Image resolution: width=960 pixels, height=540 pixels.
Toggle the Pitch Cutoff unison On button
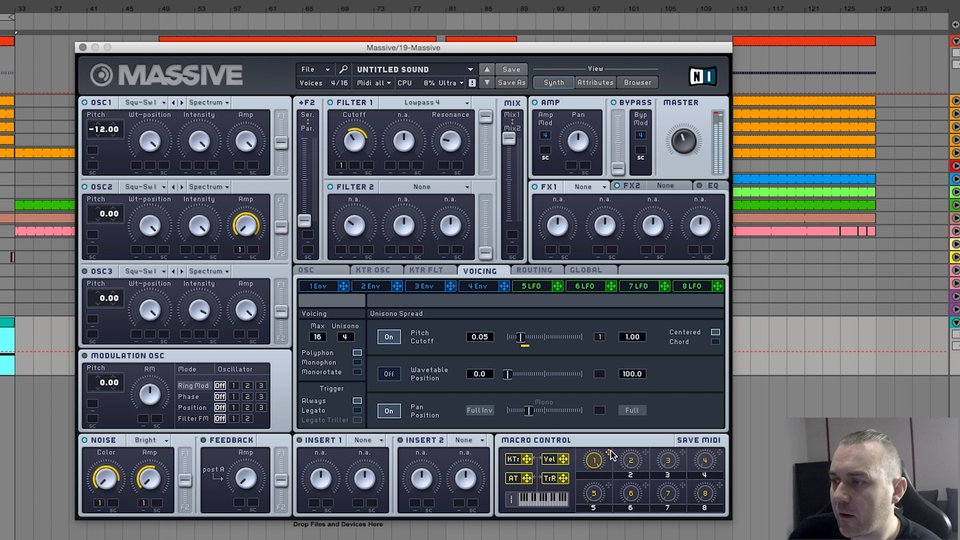[x=389, y=337]
